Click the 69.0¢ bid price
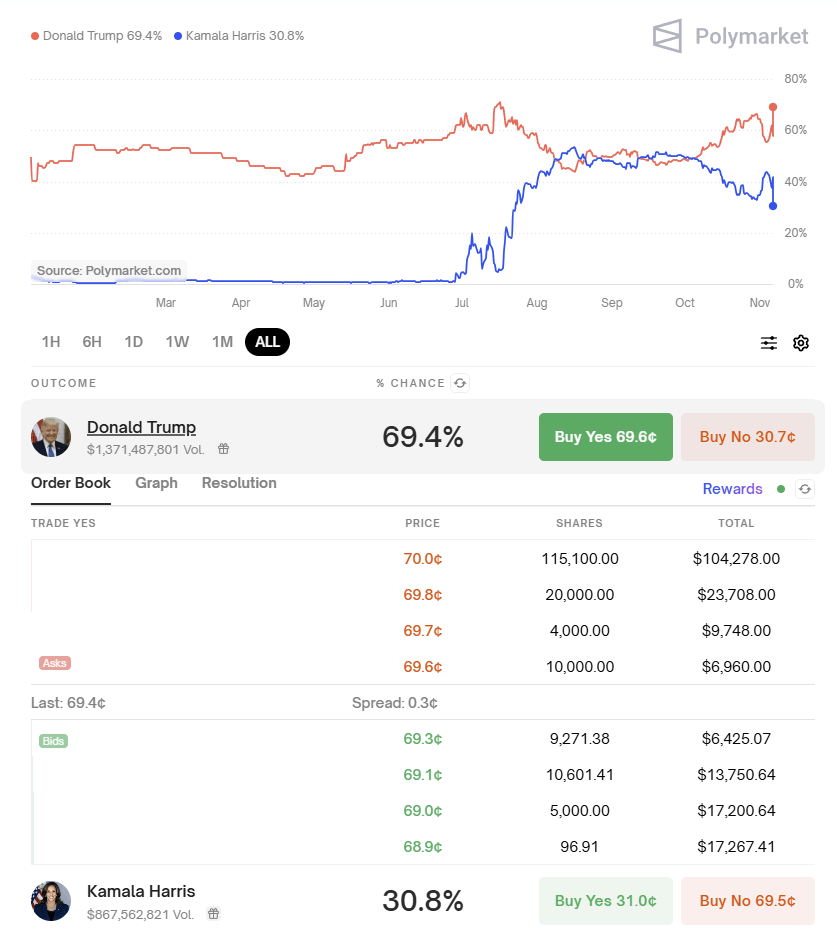The width and height of the screenshot is (837, 944). pos(423,811)
